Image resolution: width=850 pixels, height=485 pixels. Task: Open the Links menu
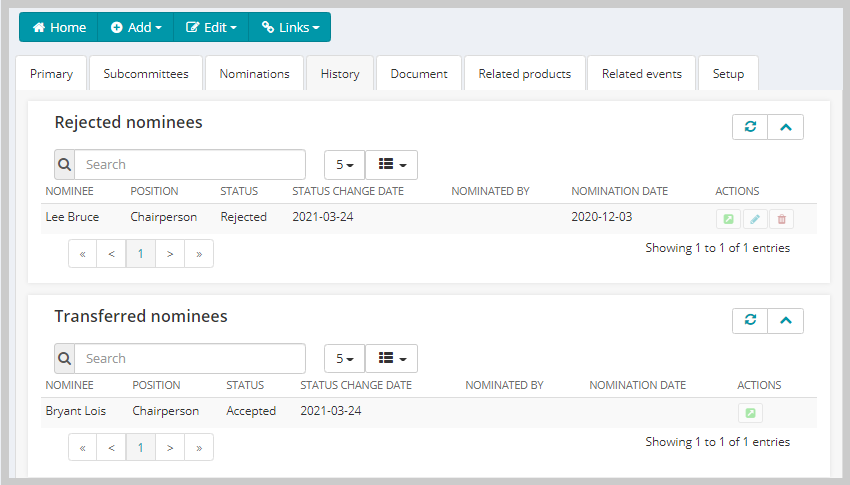[290, 27]
